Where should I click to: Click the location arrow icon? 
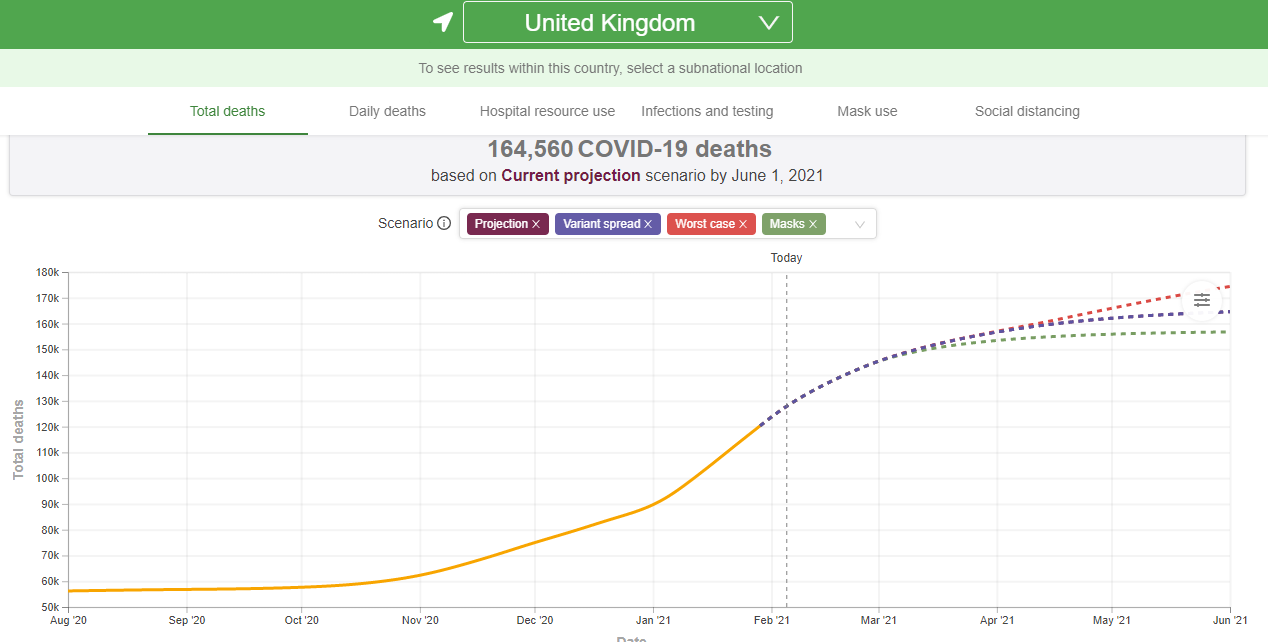(x=442, y=22)
